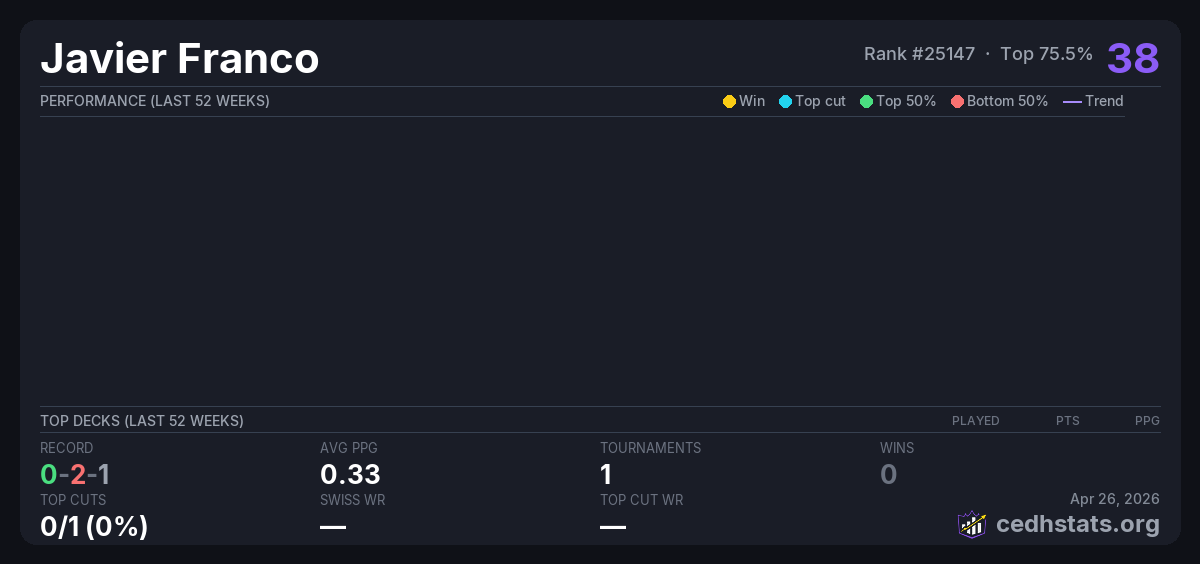1200x564 pixels.
Task: Select the player name Javier Franco
Action: (x=180, y=59)
